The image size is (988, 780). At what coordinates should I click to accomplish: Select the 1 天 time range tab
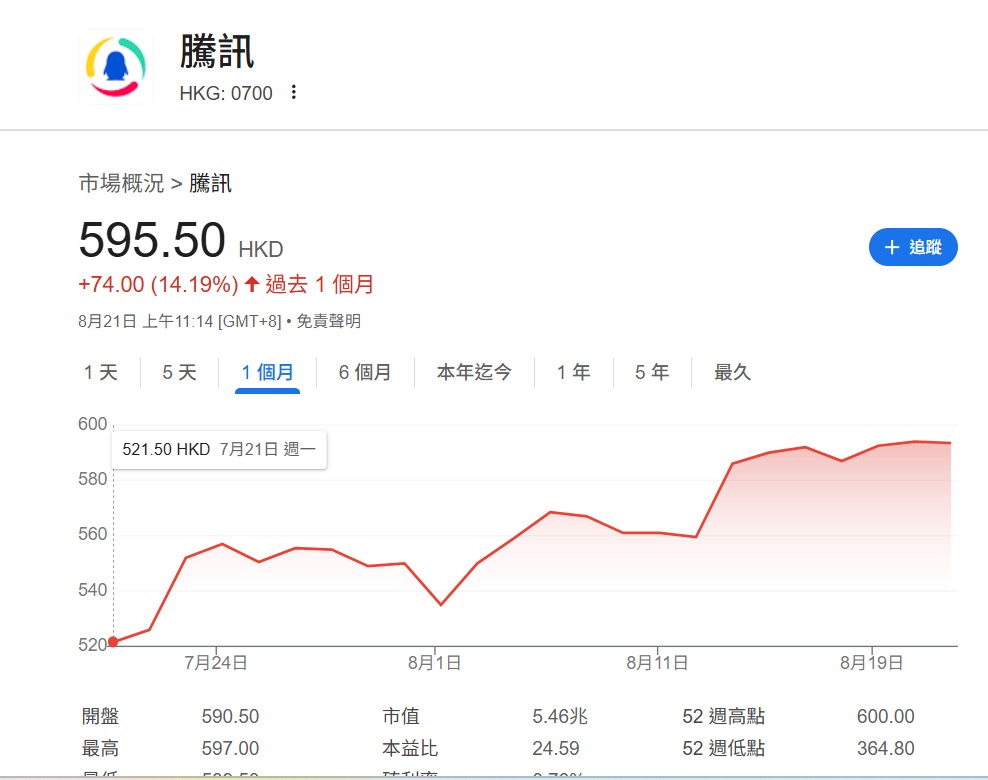coord(101,373)
